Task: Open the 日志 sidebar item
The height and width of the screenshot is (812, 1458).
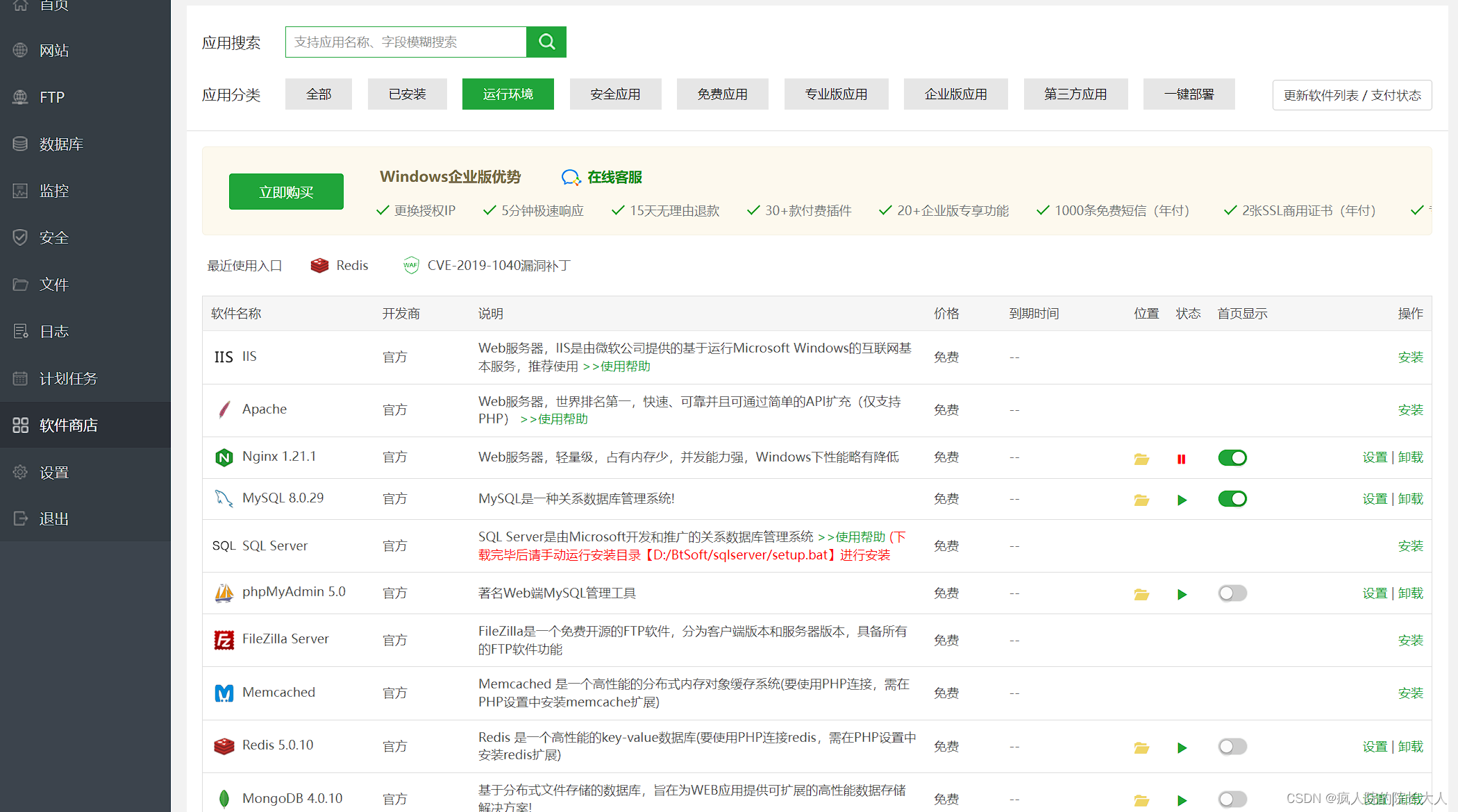Action: pos(85,331)
